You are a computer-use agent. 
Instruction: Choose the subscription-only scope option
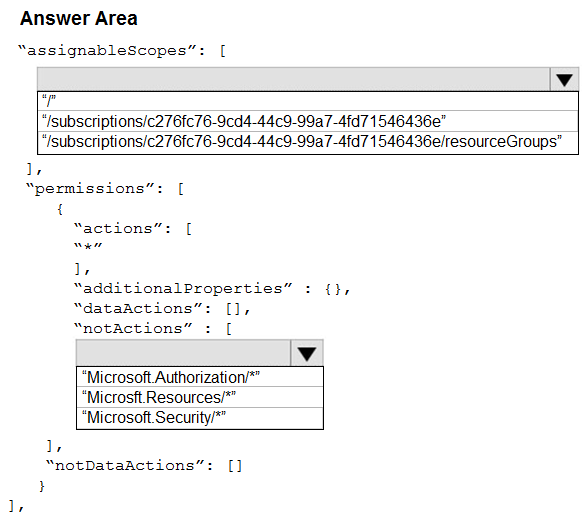pos(308,121)
